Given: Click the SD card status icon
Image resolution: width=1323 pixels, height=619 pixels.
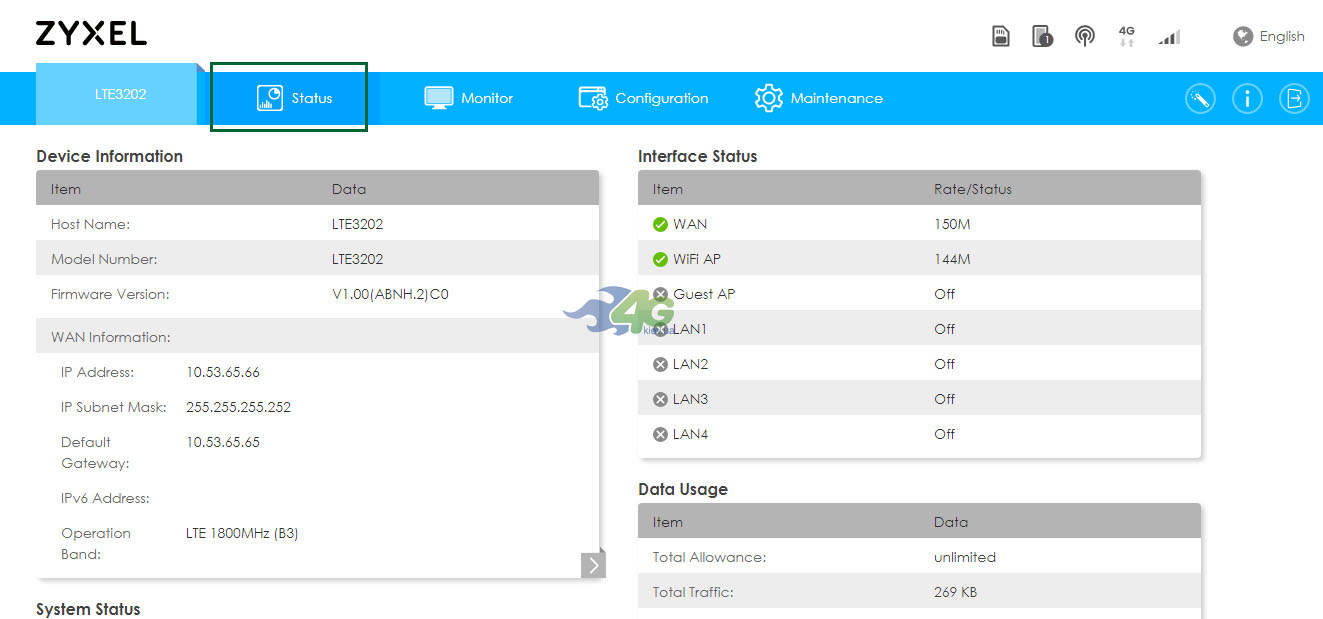Looking at the screenshot, I should click(x=1001, y=37).
